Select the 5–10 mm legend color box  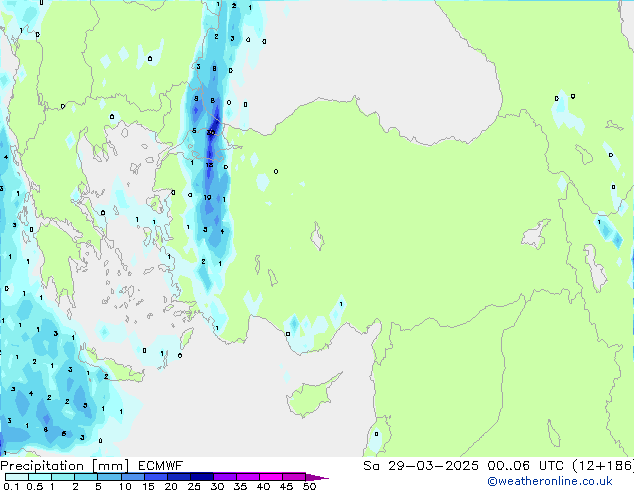pyautogui.click(x=109, y=477)
